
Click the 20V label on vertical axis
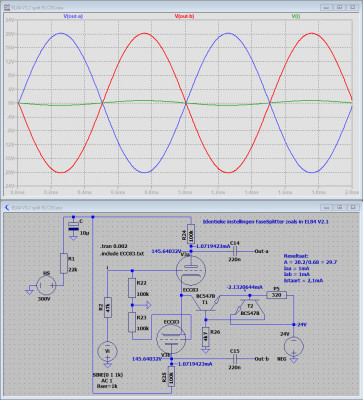click(10, 34)
